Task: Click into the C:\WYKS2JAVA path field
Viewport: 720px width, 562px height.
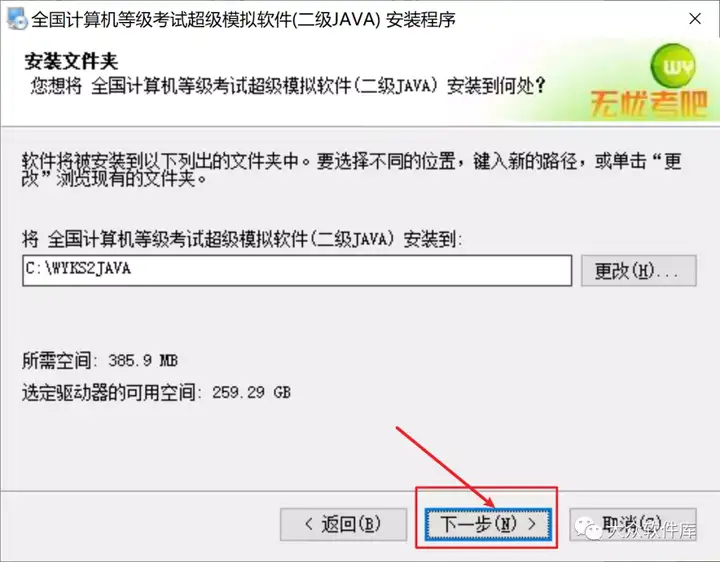Action: click(x=297, y=270)
